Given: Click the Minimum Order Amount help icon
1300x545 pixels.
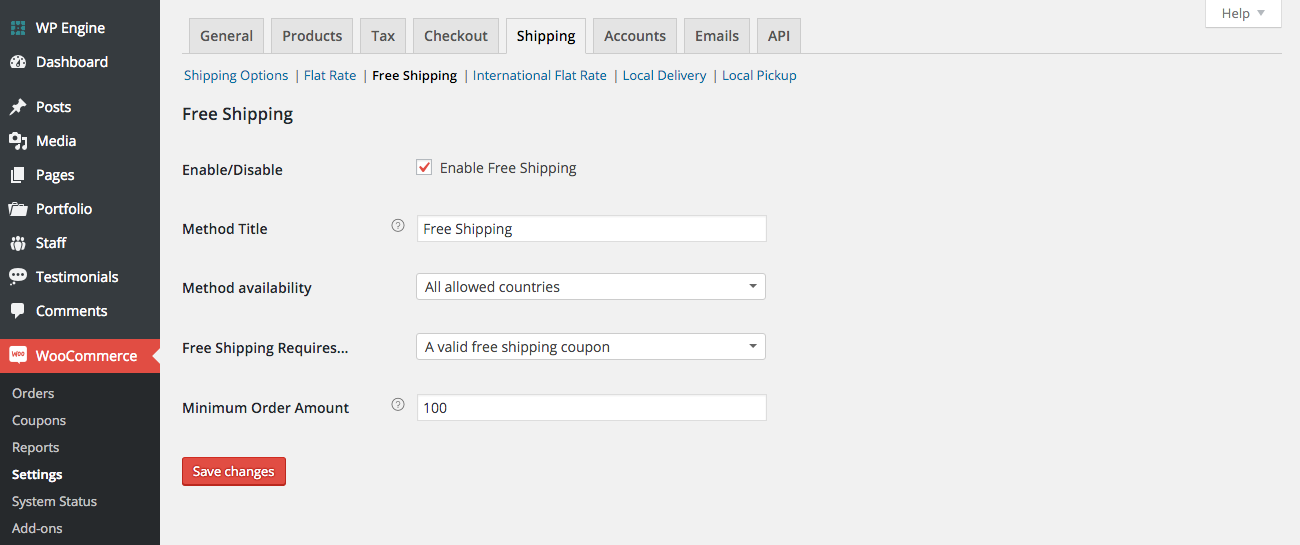Looking at the screenshot, I should pyautogui.click(x=398, y=405).
